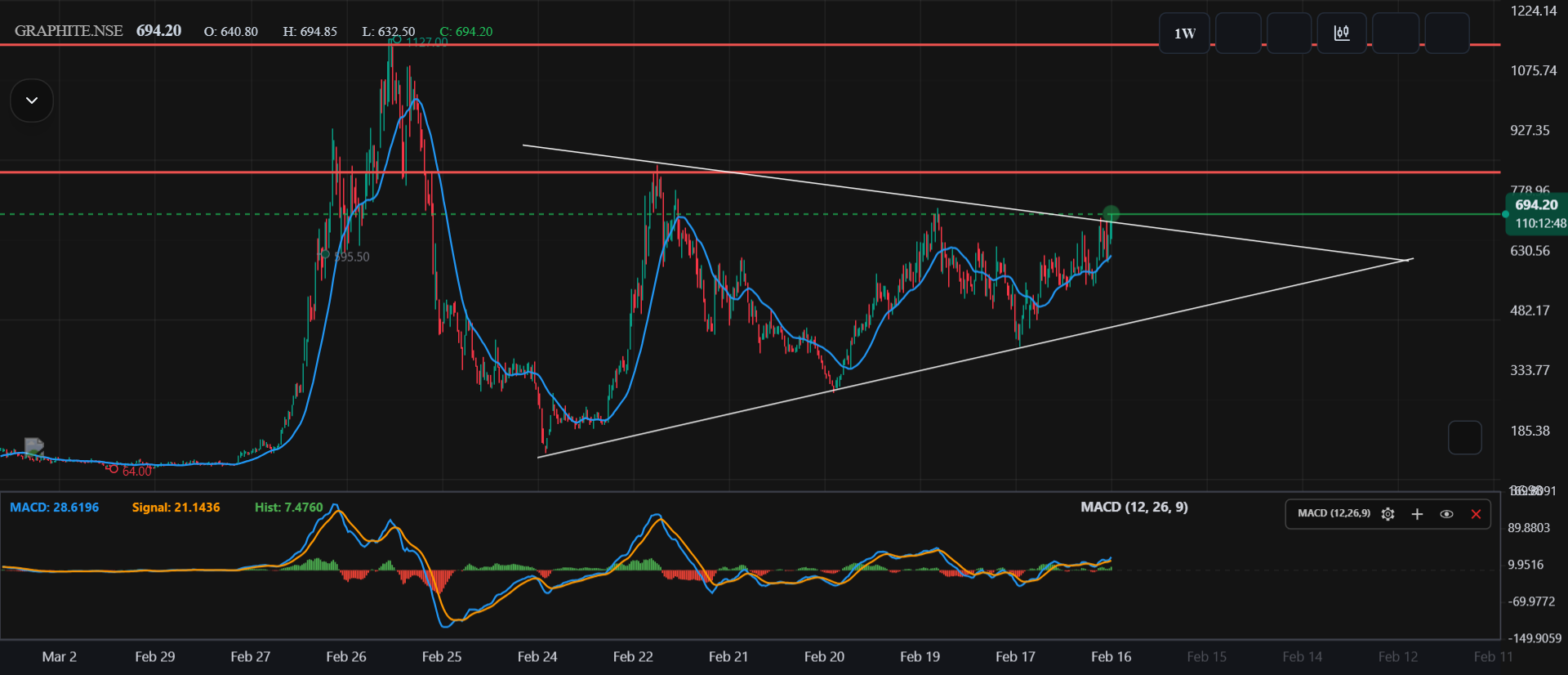Change the 1W timeframe selector
This screenshot has width=1568, height=675.
click(x=1185, y=34)
